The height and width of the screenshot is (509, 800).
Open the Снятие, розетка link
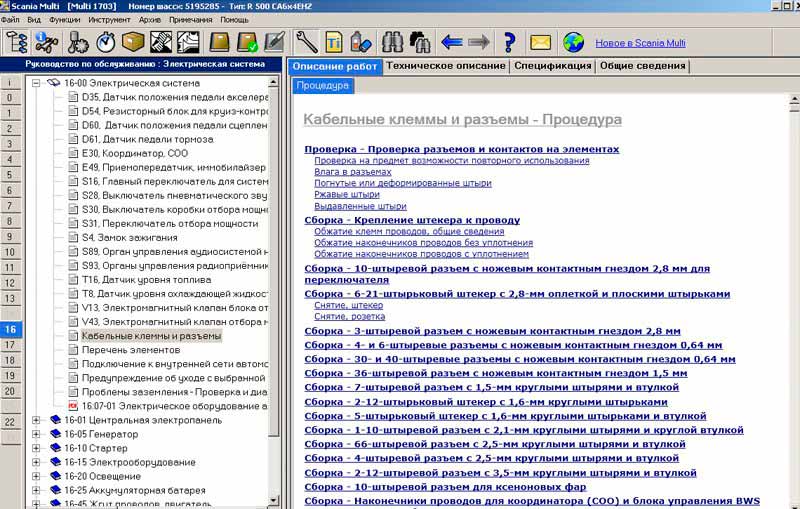coord(349,317)
